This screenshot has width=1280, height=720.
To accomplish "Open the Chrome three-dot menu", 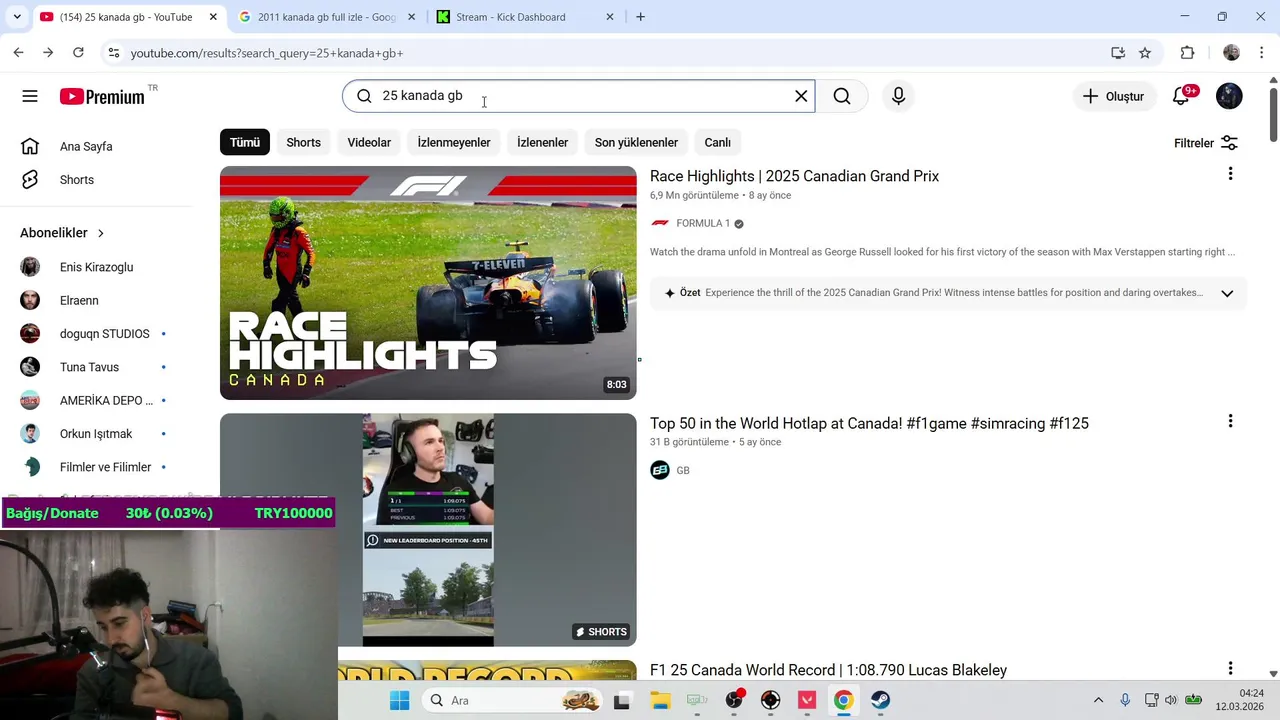I will click(1262, 53).
